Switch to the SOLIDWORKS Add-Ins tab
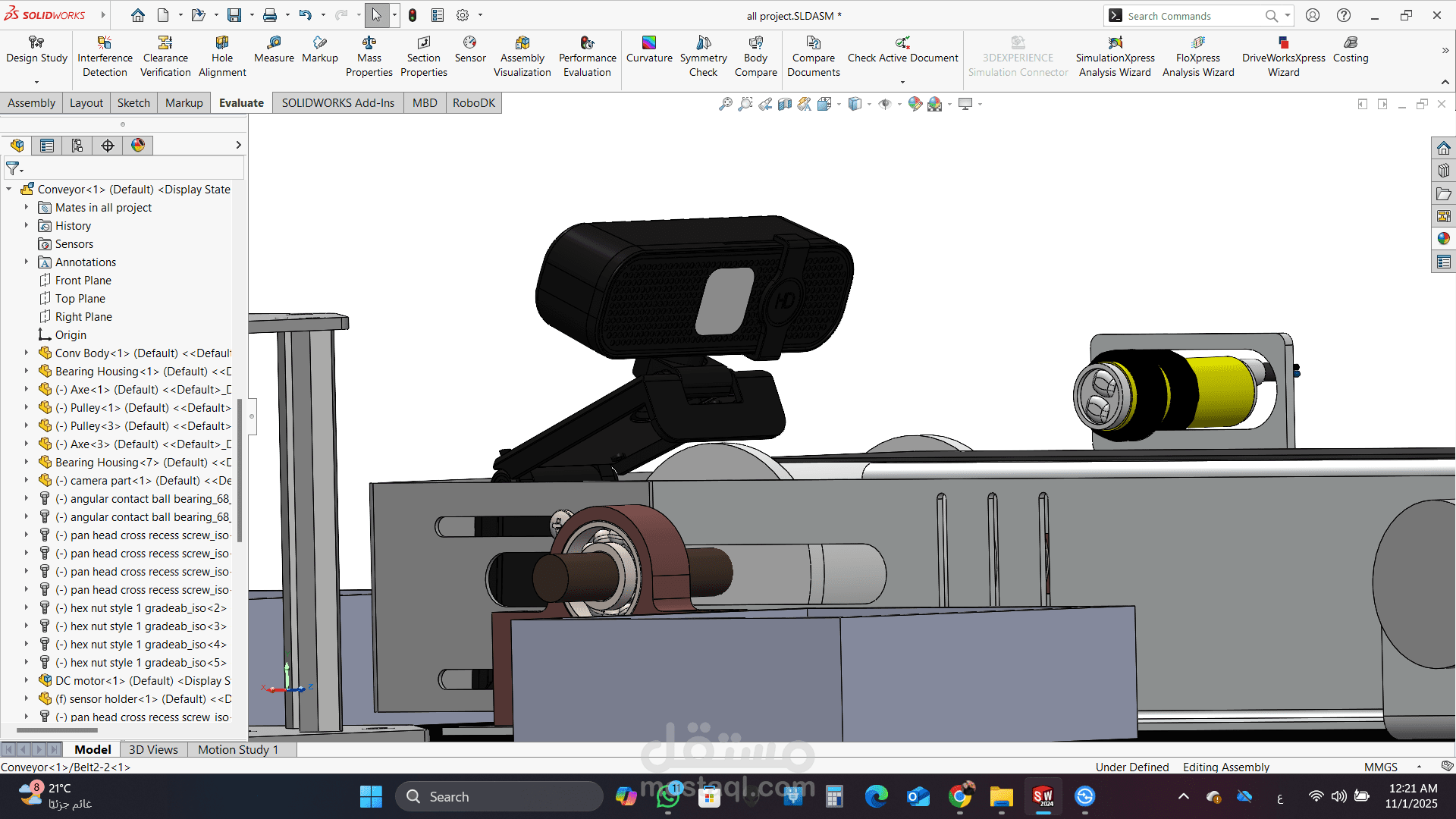Screen dimensions: 1456x819 [338, 103]
